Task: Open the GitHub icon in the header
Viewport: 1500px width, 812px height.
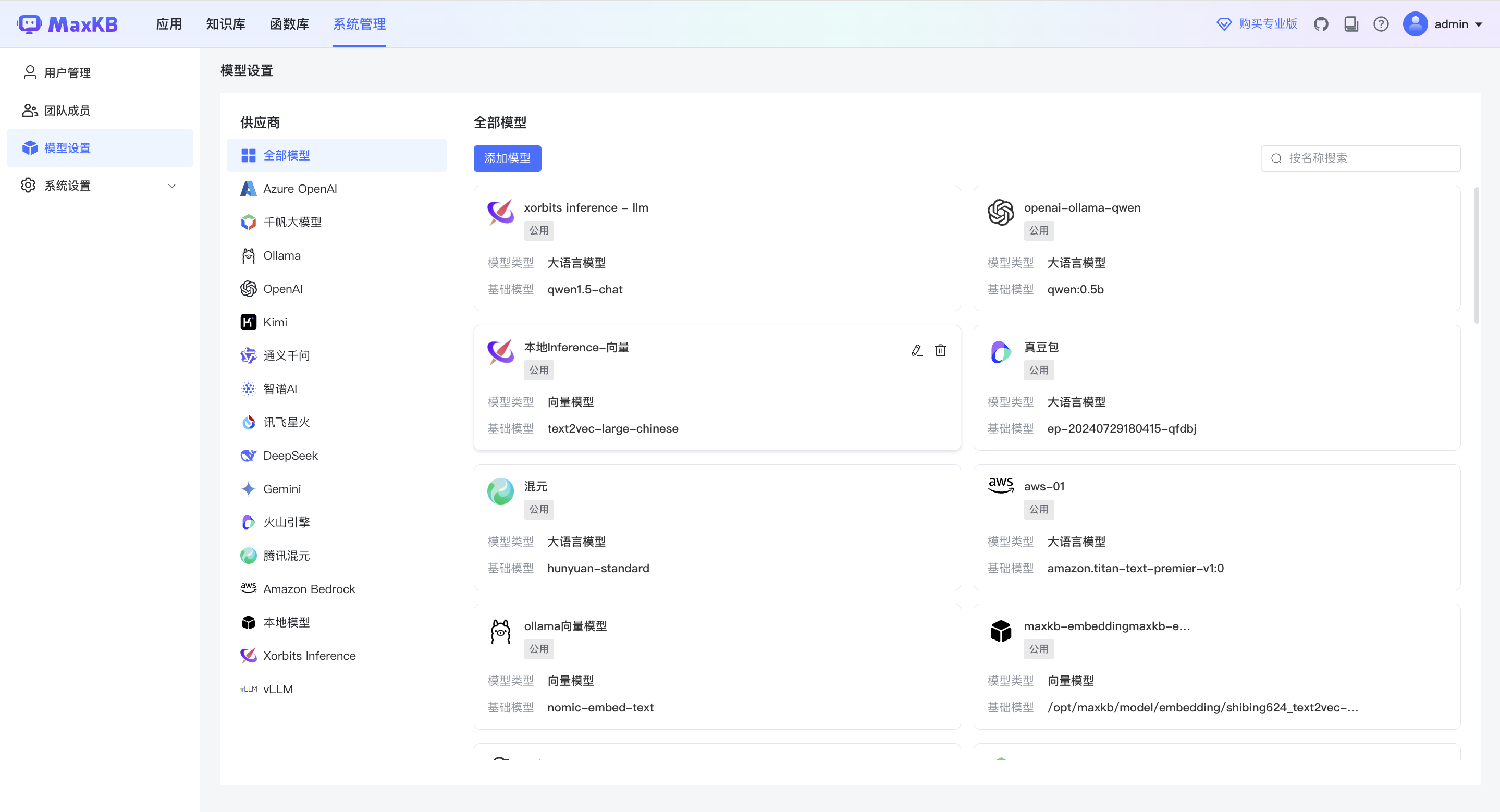Action: point(1321,24)
